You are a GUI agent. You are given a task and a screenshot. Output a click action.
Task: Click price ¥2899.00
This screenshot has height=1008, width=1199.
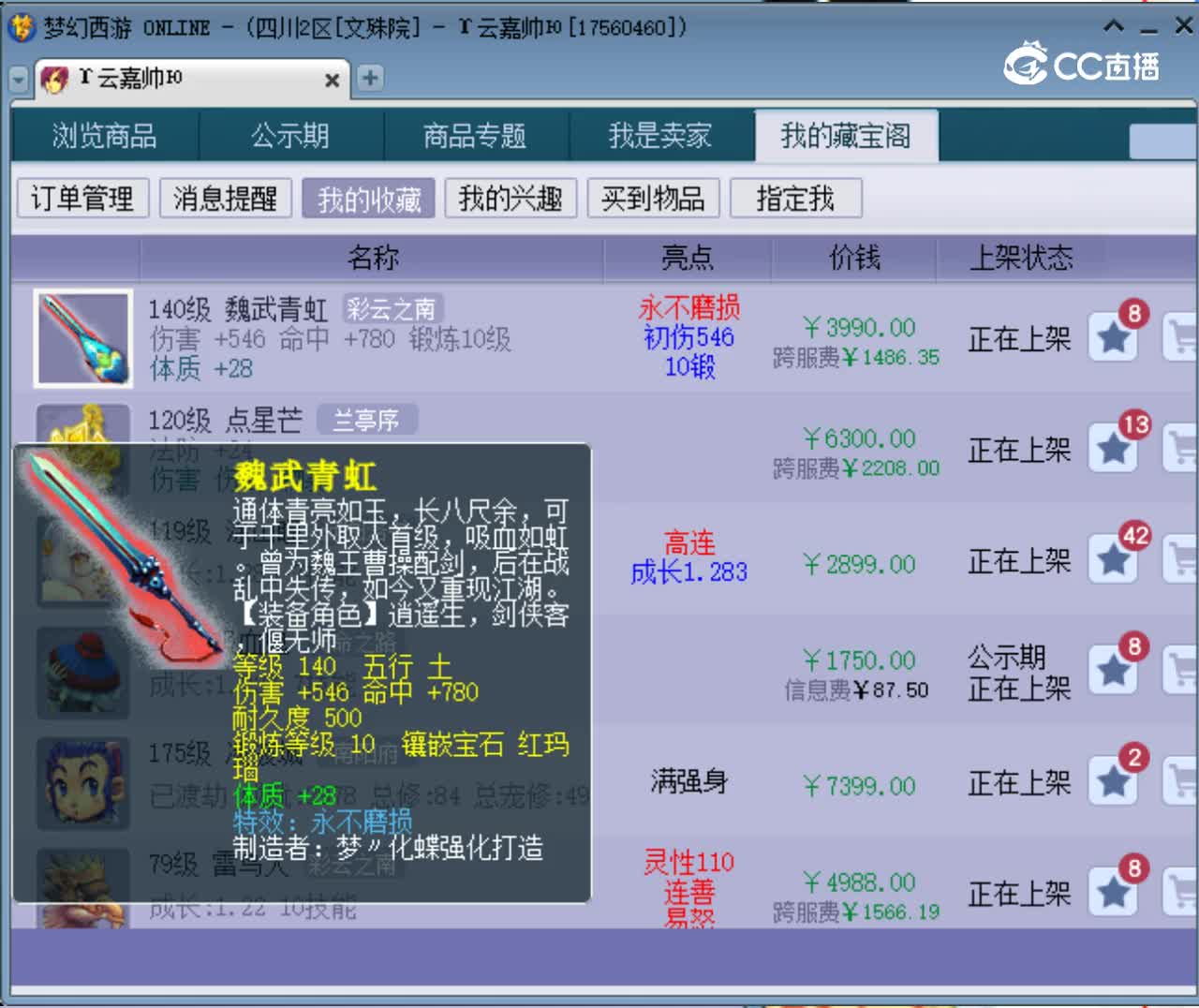859,564
